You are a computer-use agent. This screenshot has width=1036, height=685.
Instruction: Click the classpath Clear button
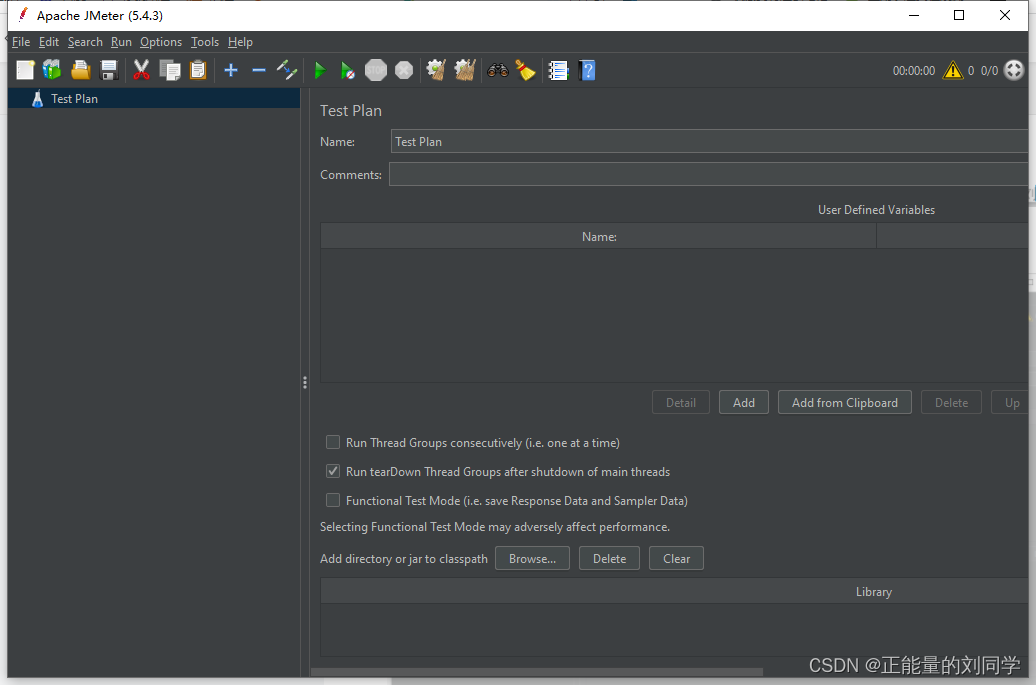point(677,558)
